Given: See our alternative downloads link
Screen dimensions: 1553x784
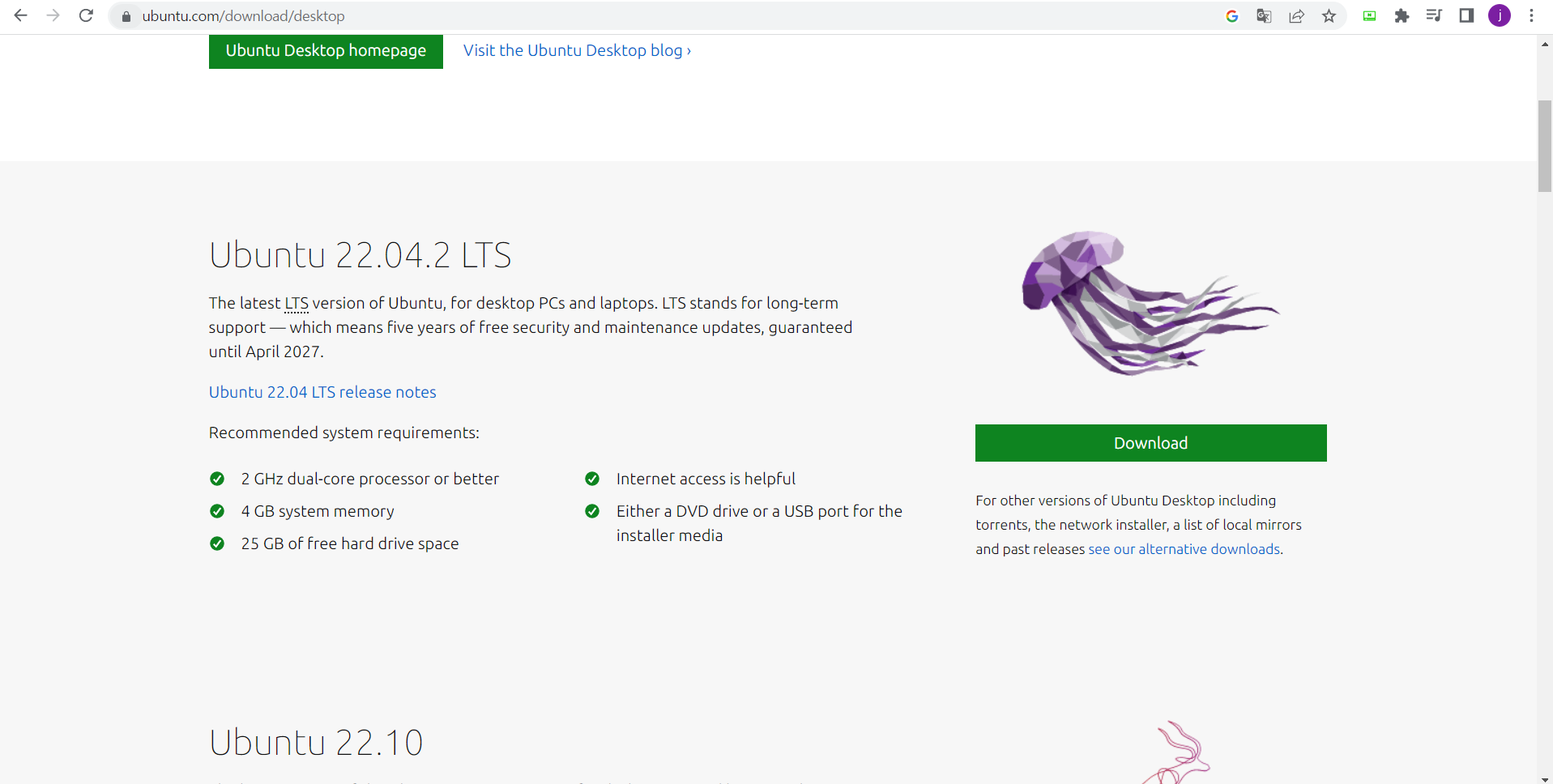Looking at the screenshot, I should (x=1184, y=549).
